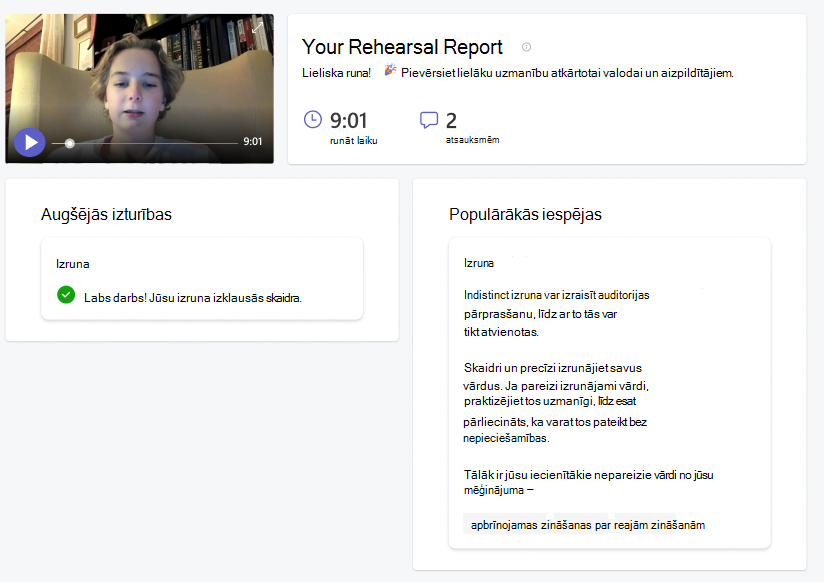Click the '2 atsauksmēm' feedback count
The width and height of the screenshot is (824, 582).
coord(472,127)
